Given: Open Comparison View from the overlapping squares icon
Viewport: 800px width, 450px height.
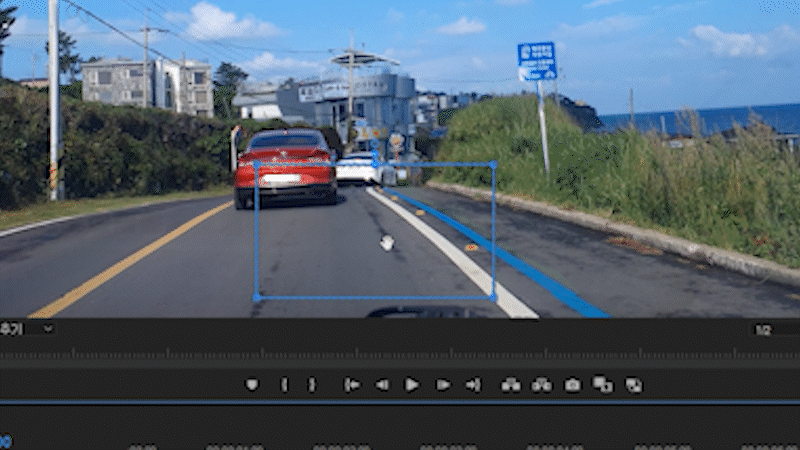Looking at the screenshot, I should click(x=603, y=385).
